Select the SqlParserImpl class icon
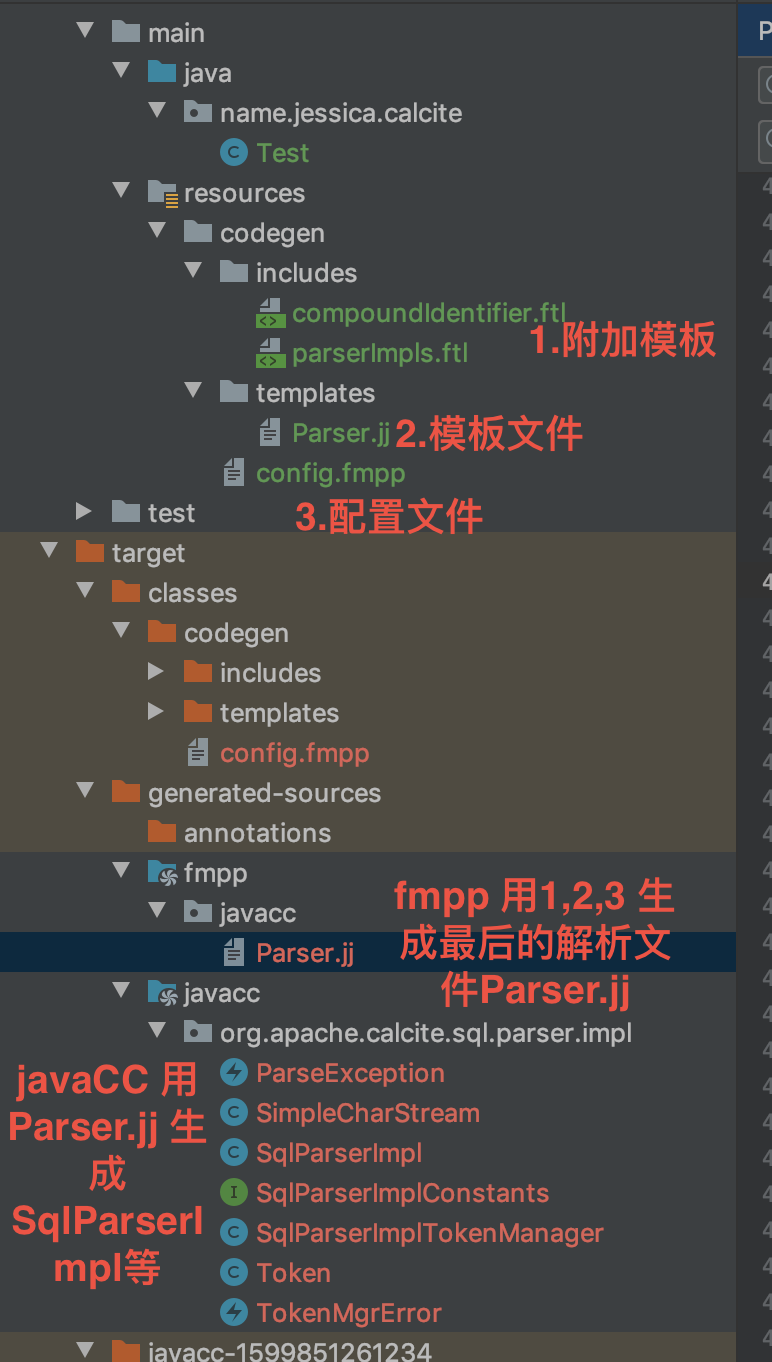 (x=232, y=1152)
